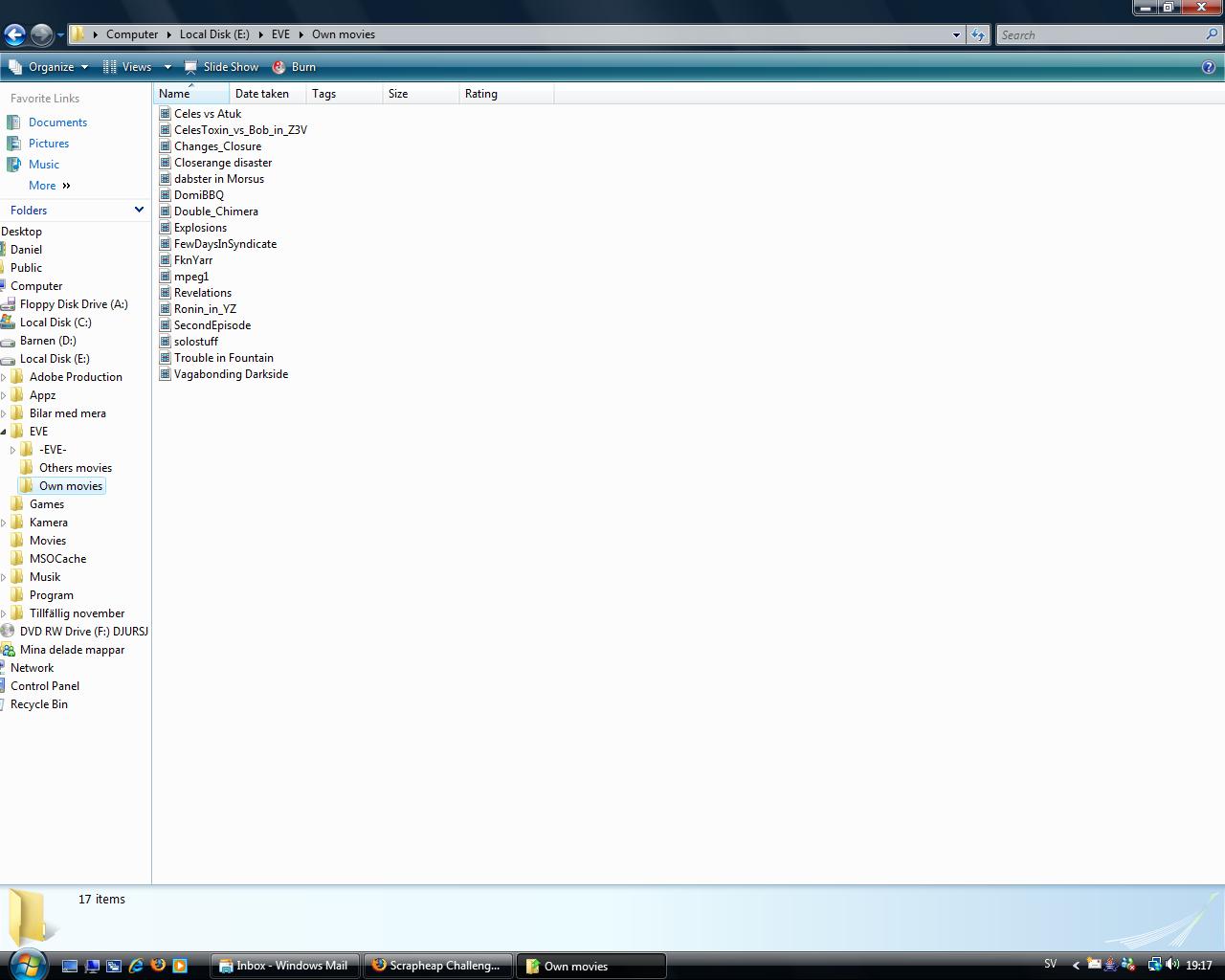
Task: Open Documents favorite link
Action: coord(57,122)
